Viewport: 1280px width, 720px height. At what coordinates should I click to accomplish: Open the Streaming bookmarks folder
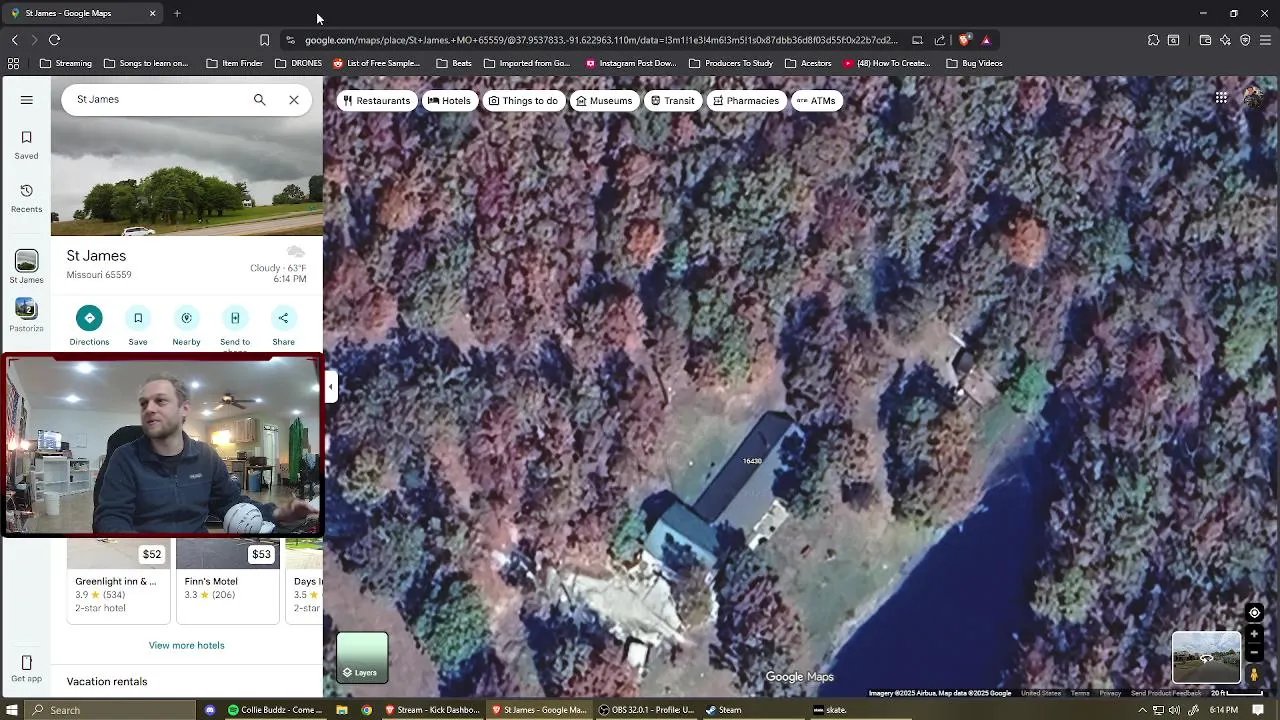[66, 63]
